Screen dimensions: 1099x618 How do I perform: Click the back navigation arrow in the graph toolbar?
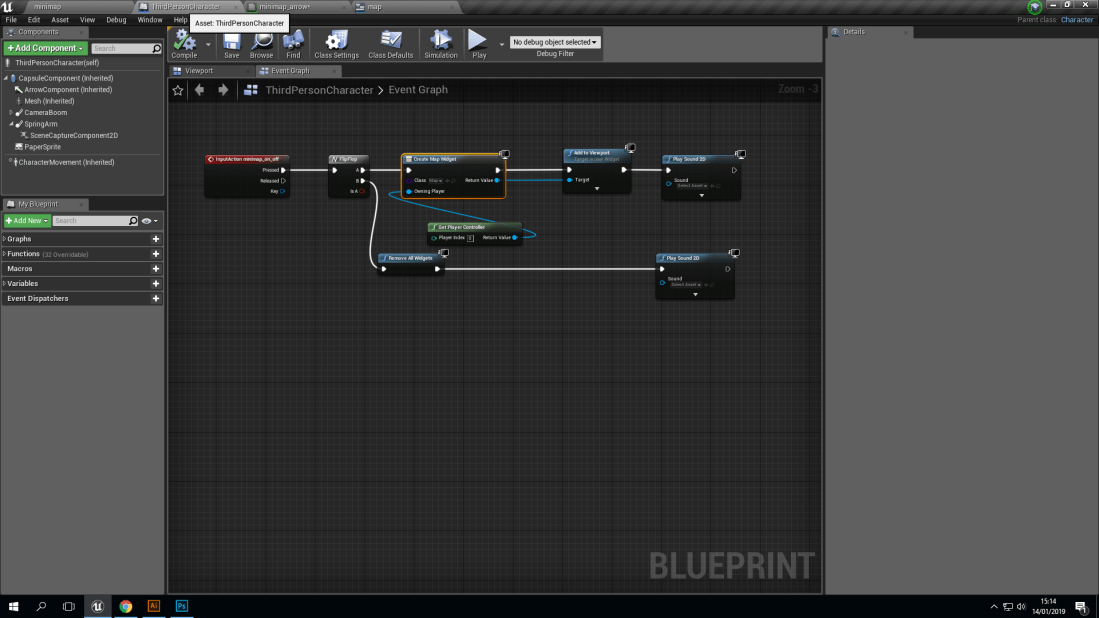199,90
